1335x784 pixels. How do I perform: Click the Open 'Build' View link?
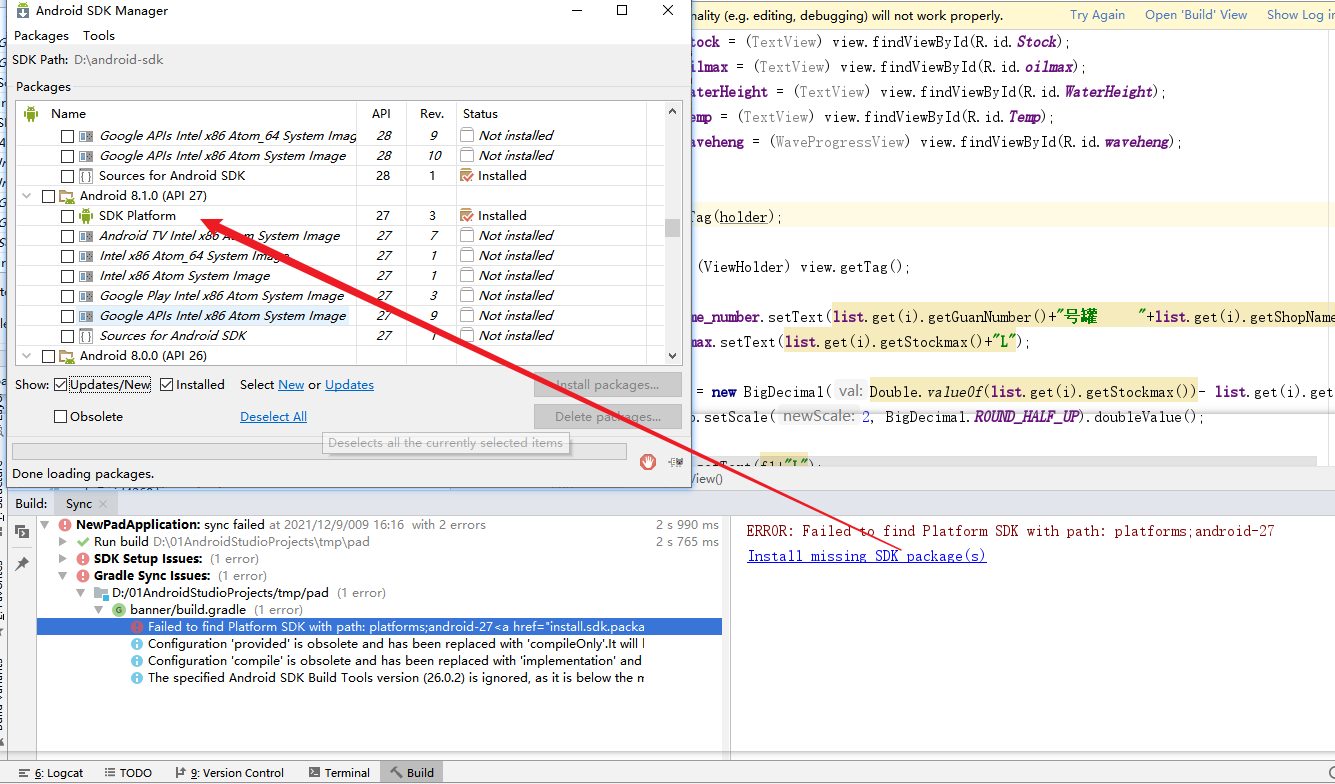tap(1196, 15)
